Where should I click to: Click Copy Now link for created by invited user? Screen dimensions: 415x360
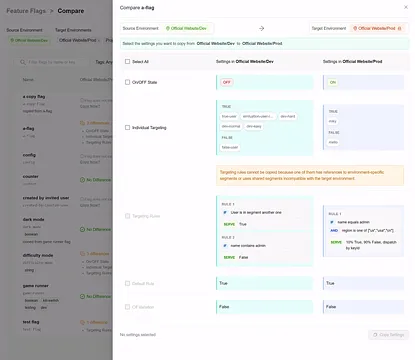(x=90, y=205)
